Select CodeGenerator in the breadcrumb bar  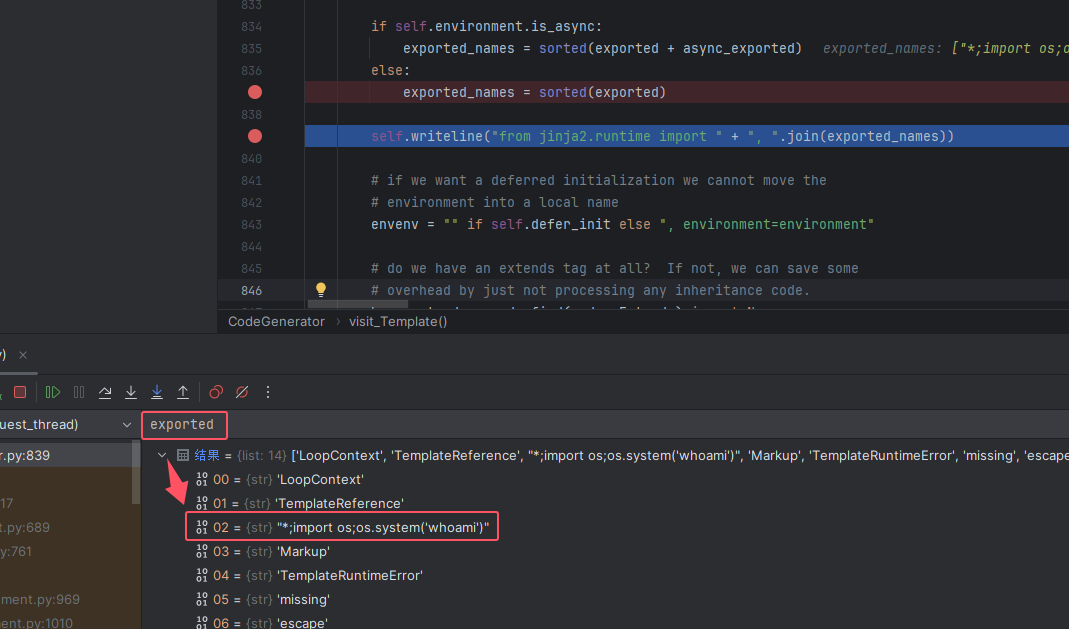pos(276,321)
